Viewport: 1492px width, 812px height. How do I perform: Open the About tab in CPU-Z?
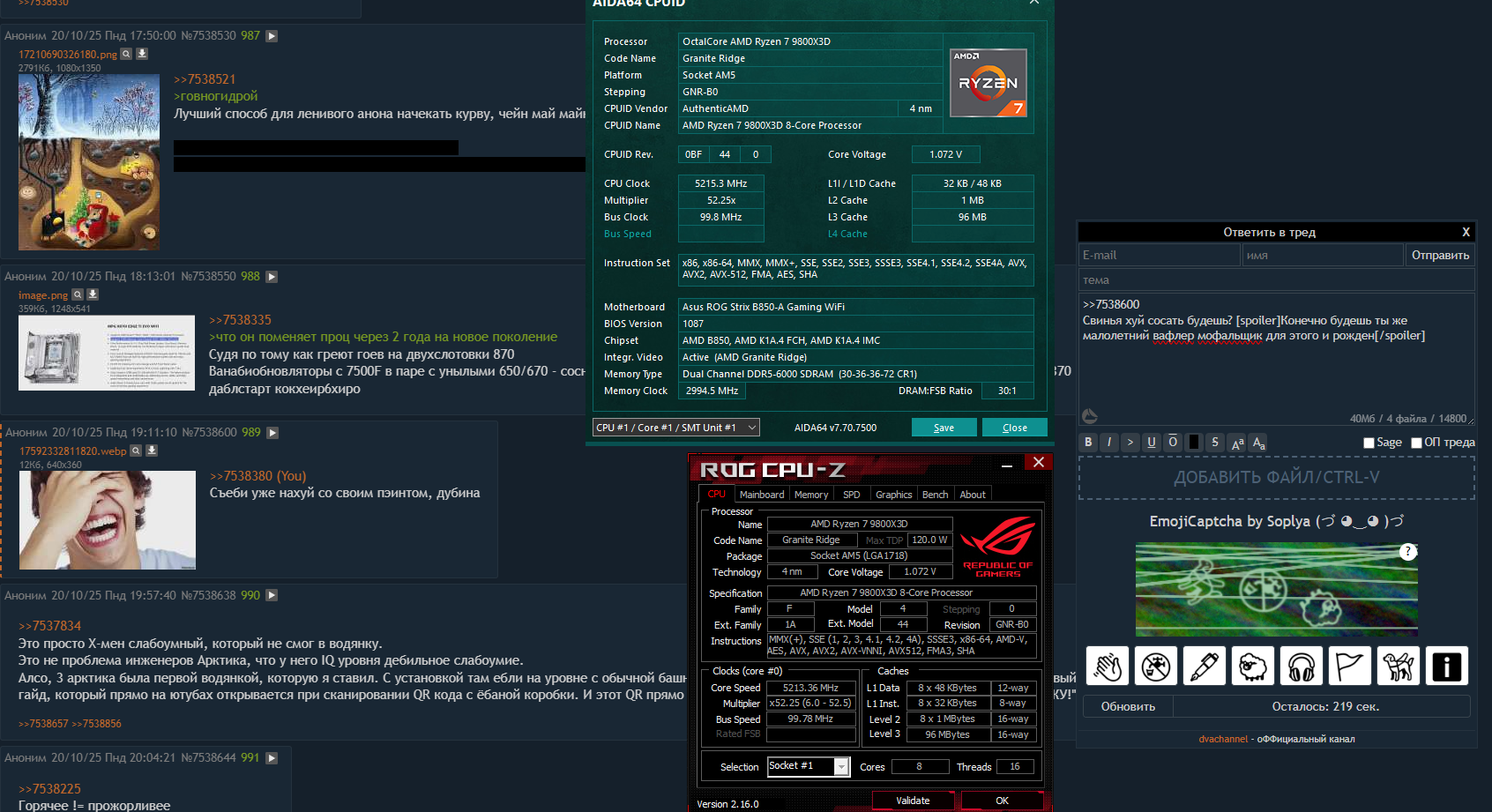973,495
